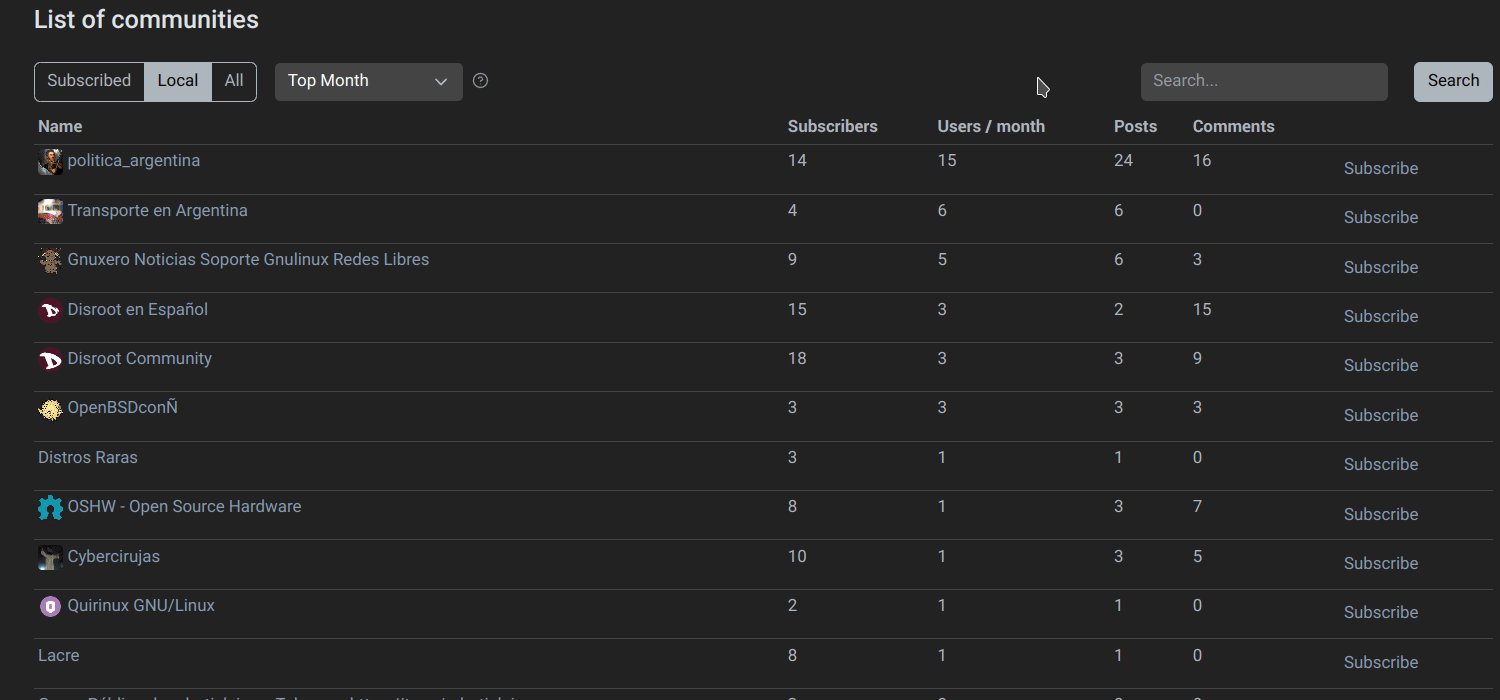Click the Search button

[1452, 81]
